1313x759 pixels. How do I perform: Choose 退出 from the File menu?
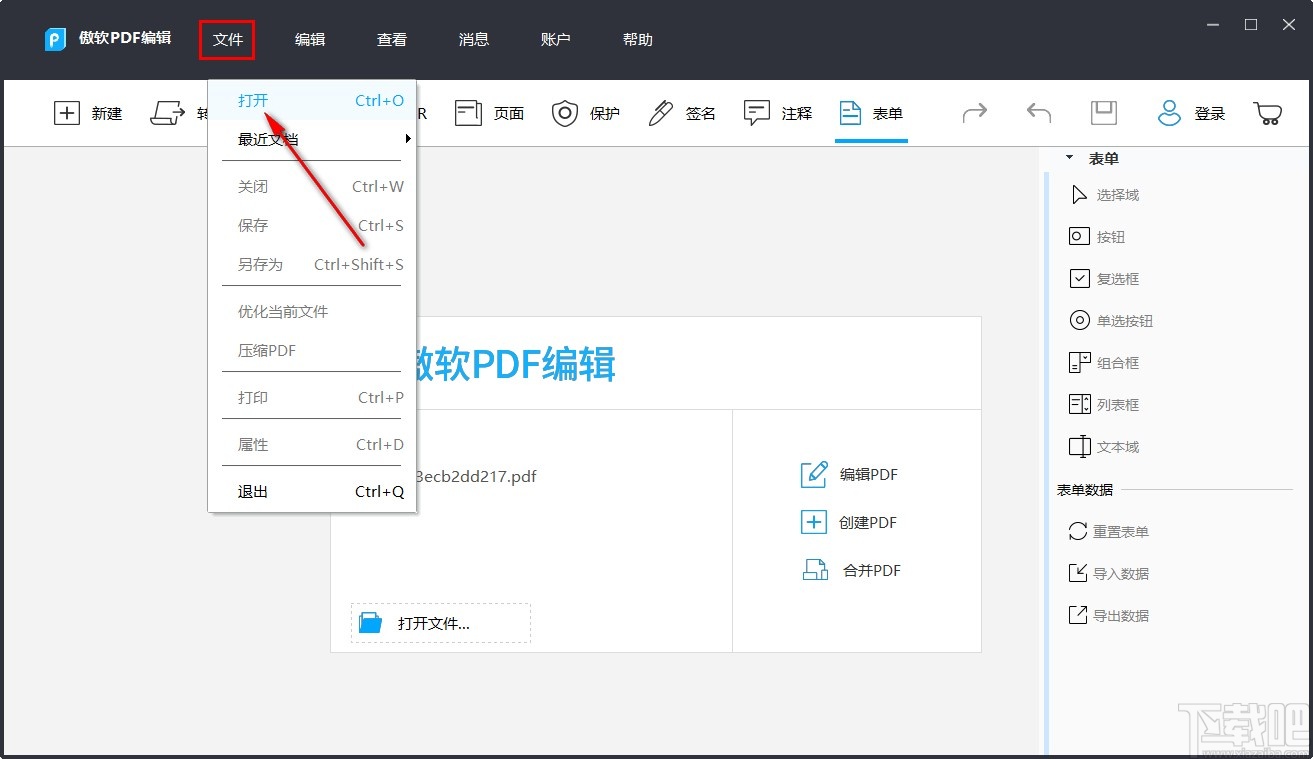(312, 492)
